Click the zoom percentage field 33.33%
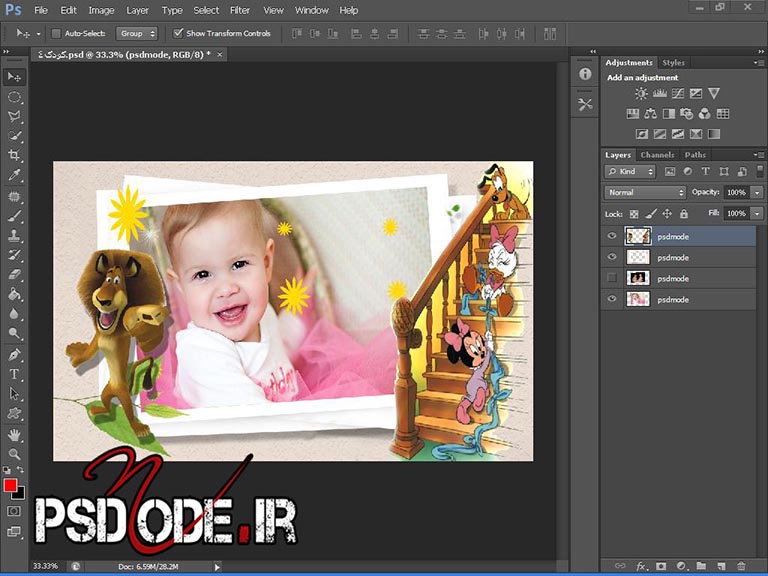 point(46,566)
